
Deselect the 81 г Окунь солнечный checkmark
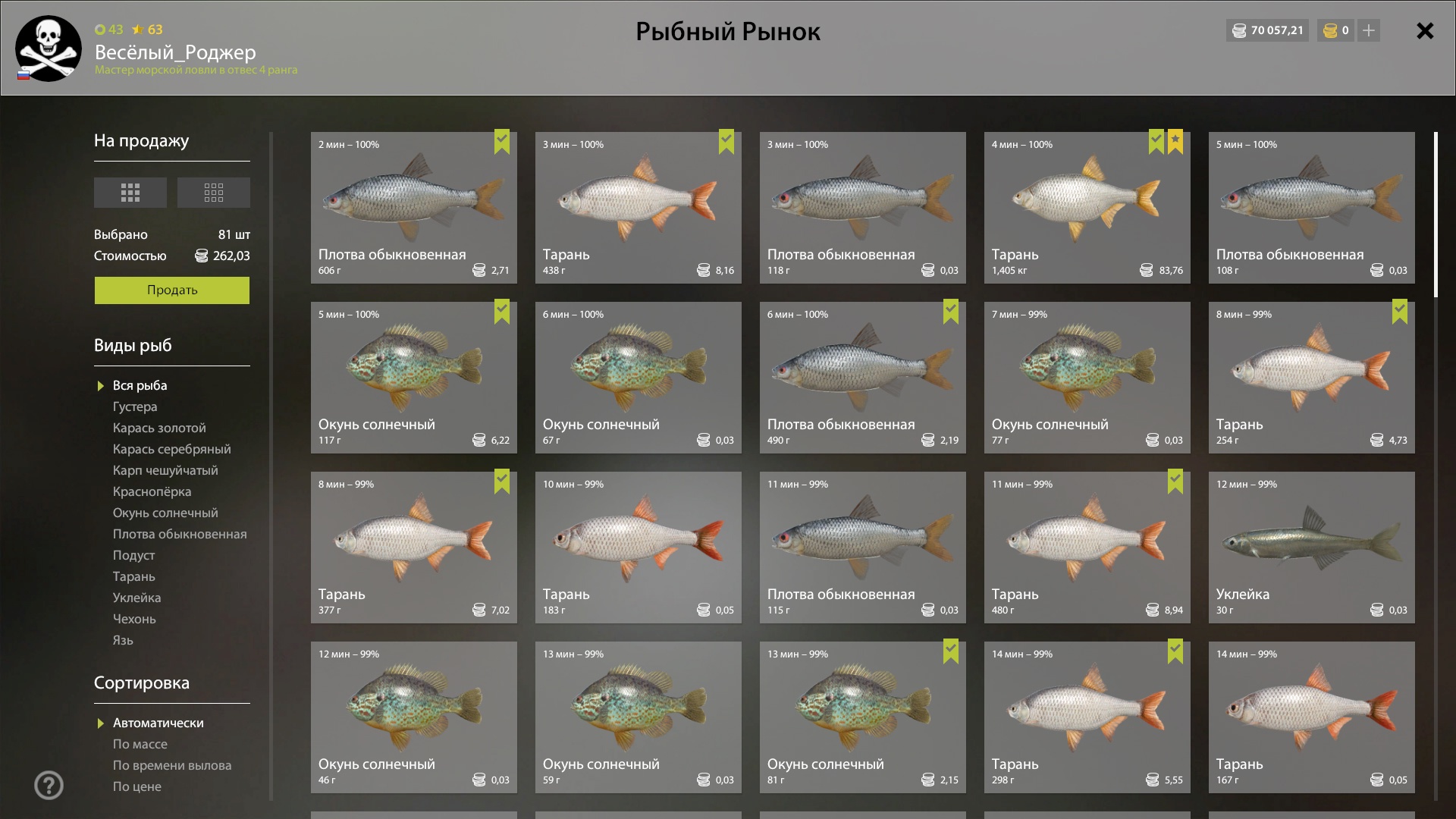pyautogui.click(x=951, y=651)
